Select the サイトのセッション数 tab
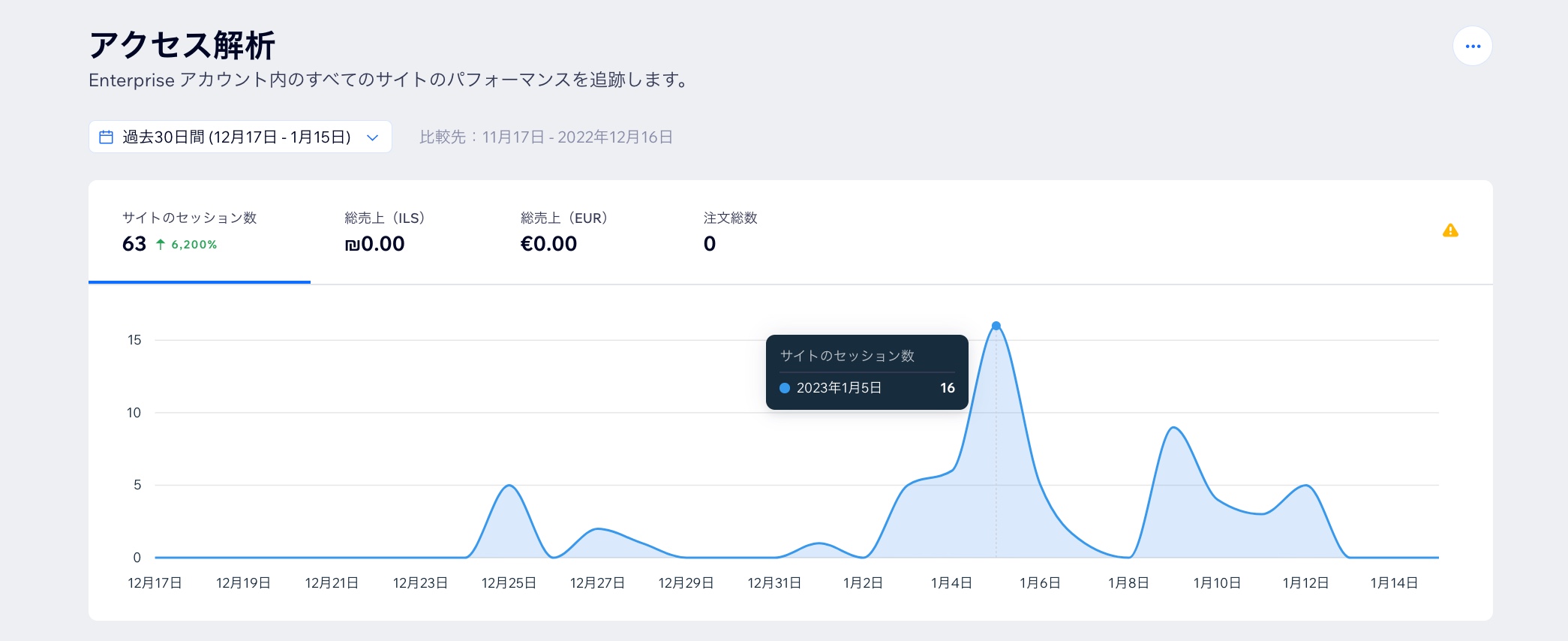This screenshot has height=641, width=1568. point(200,232)
